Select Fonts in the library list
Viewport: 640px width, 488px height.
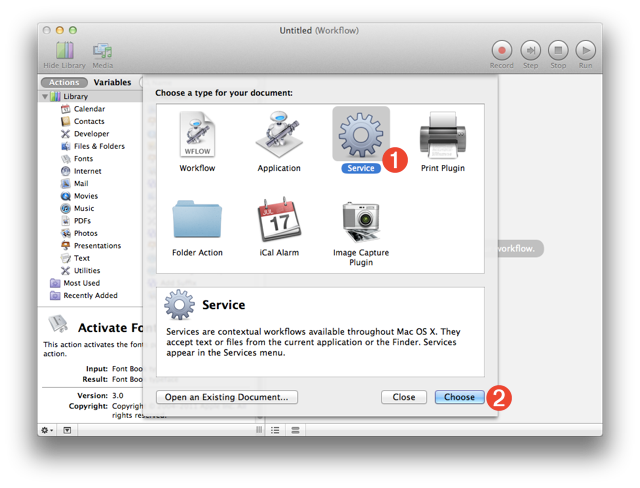[x=83, y=159]
